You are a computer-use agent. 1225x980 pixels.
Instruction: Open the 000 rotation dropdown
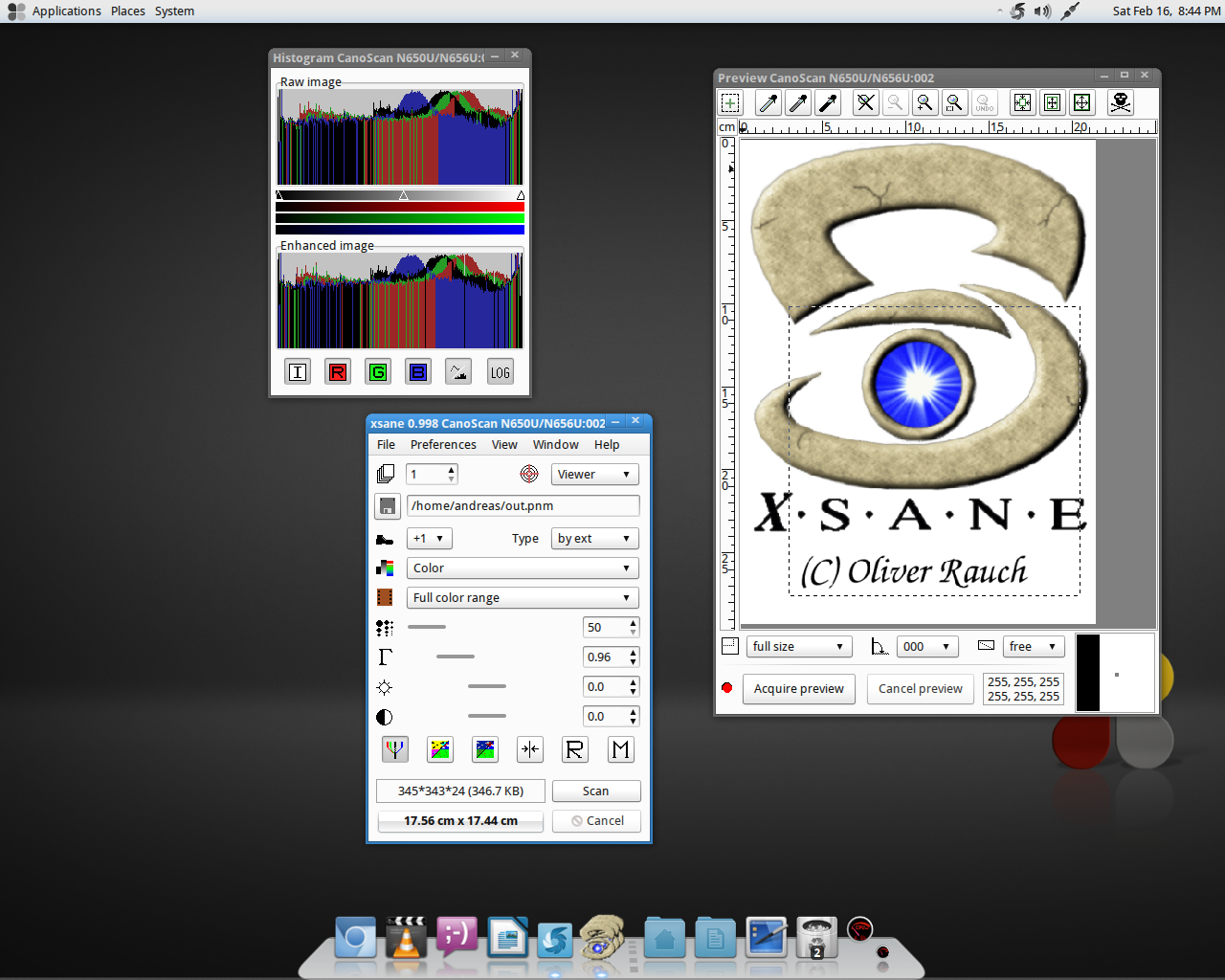(927, 647)
